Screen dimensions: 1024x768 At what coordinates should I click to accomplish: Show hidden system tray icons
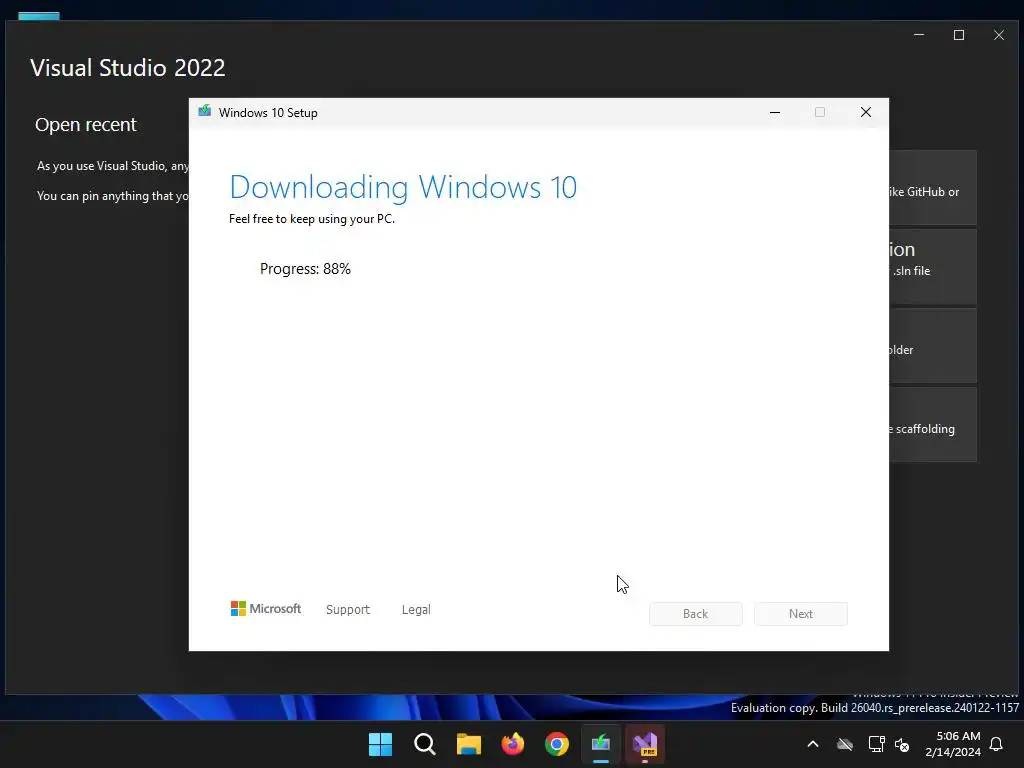[813, 744]
